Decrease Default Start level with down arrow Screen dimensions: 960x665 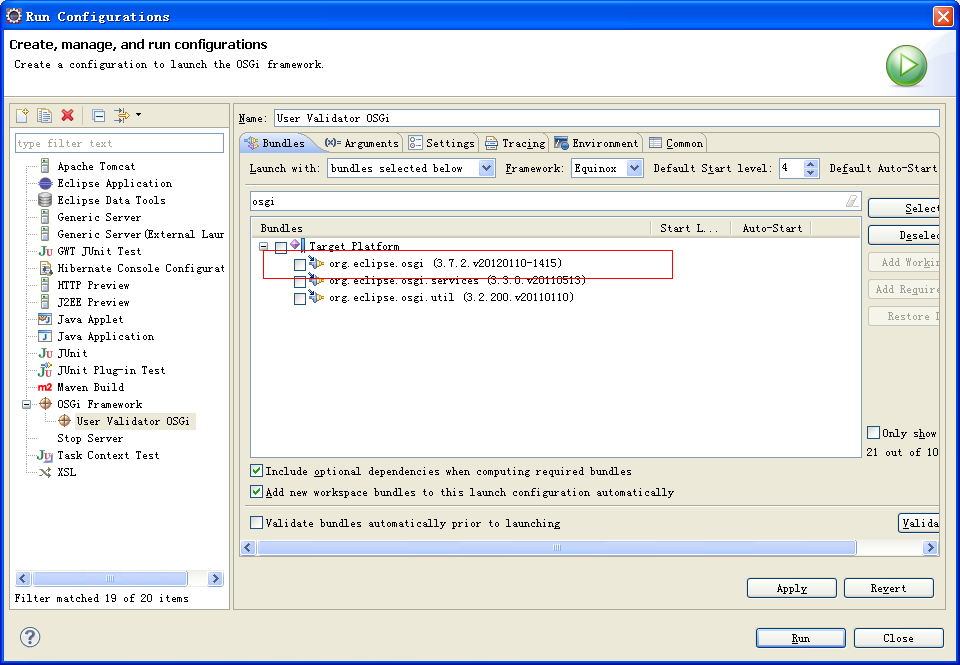(811, 173)
